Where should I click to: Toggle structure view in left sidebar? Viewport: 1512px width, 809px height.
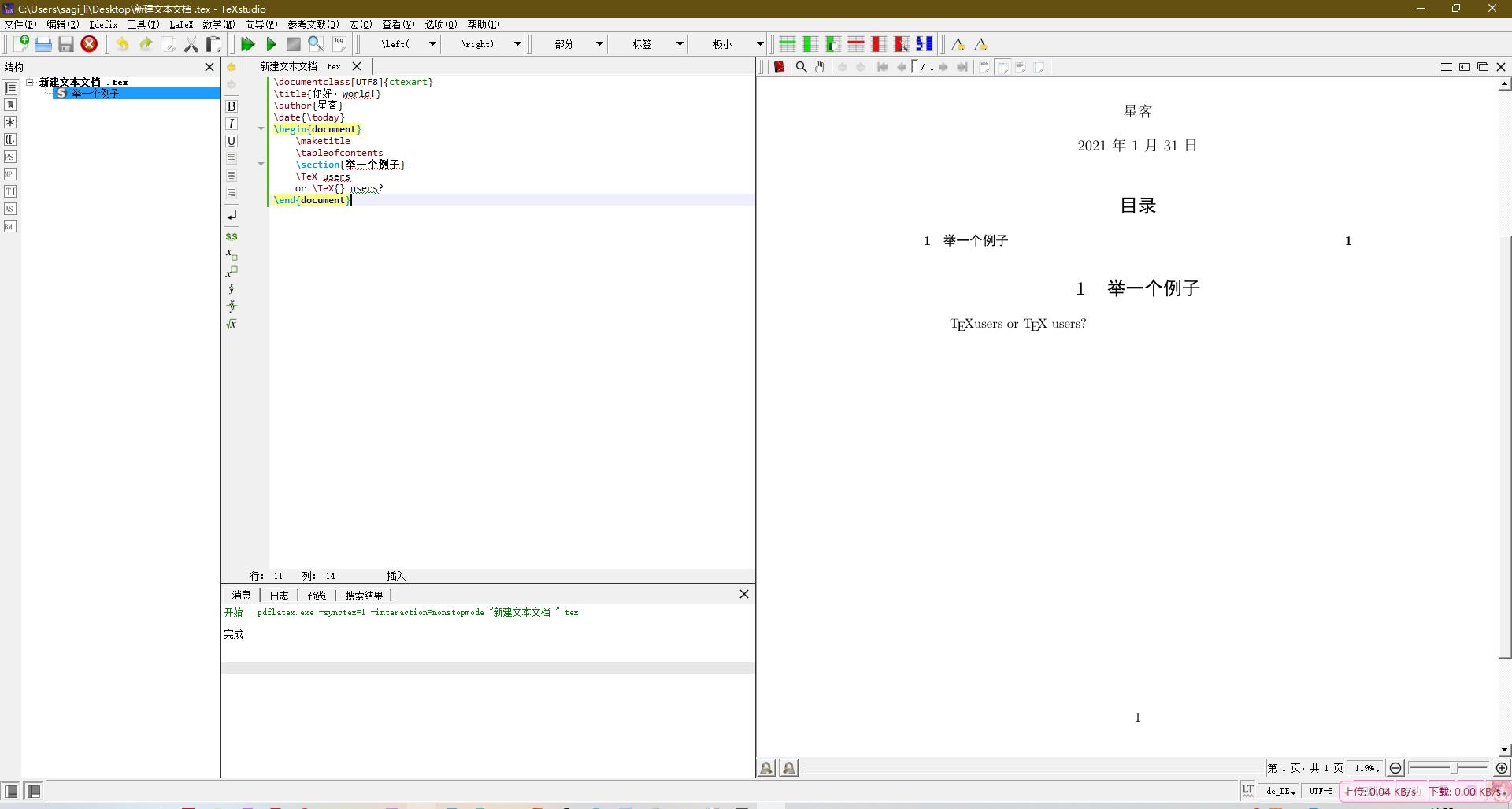10,87
